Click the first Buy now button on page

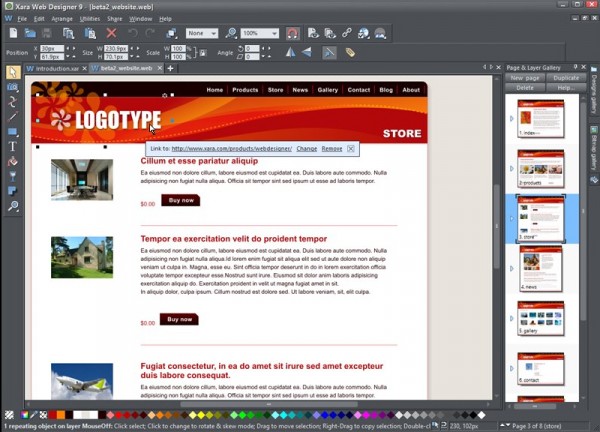pyautogui.click(x=181, y=200)
